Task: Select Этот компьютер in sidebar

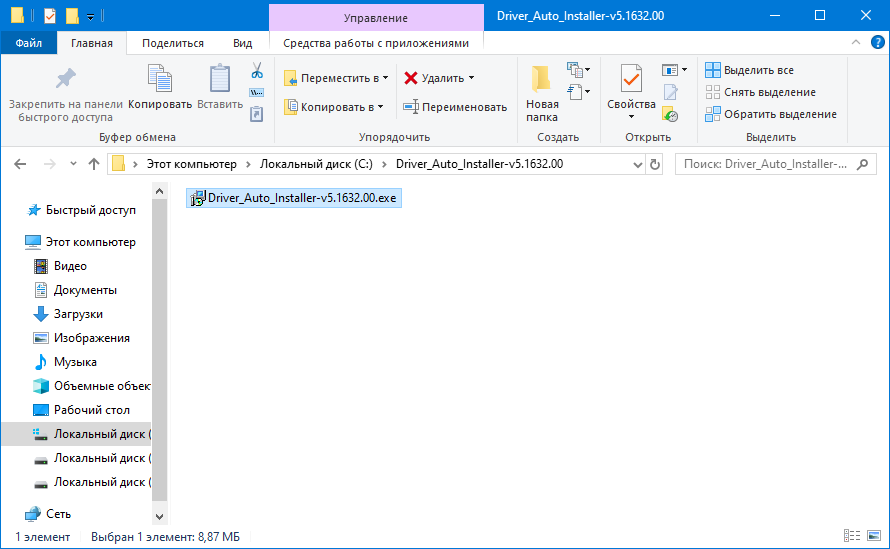Action: [x=80, y=242]
